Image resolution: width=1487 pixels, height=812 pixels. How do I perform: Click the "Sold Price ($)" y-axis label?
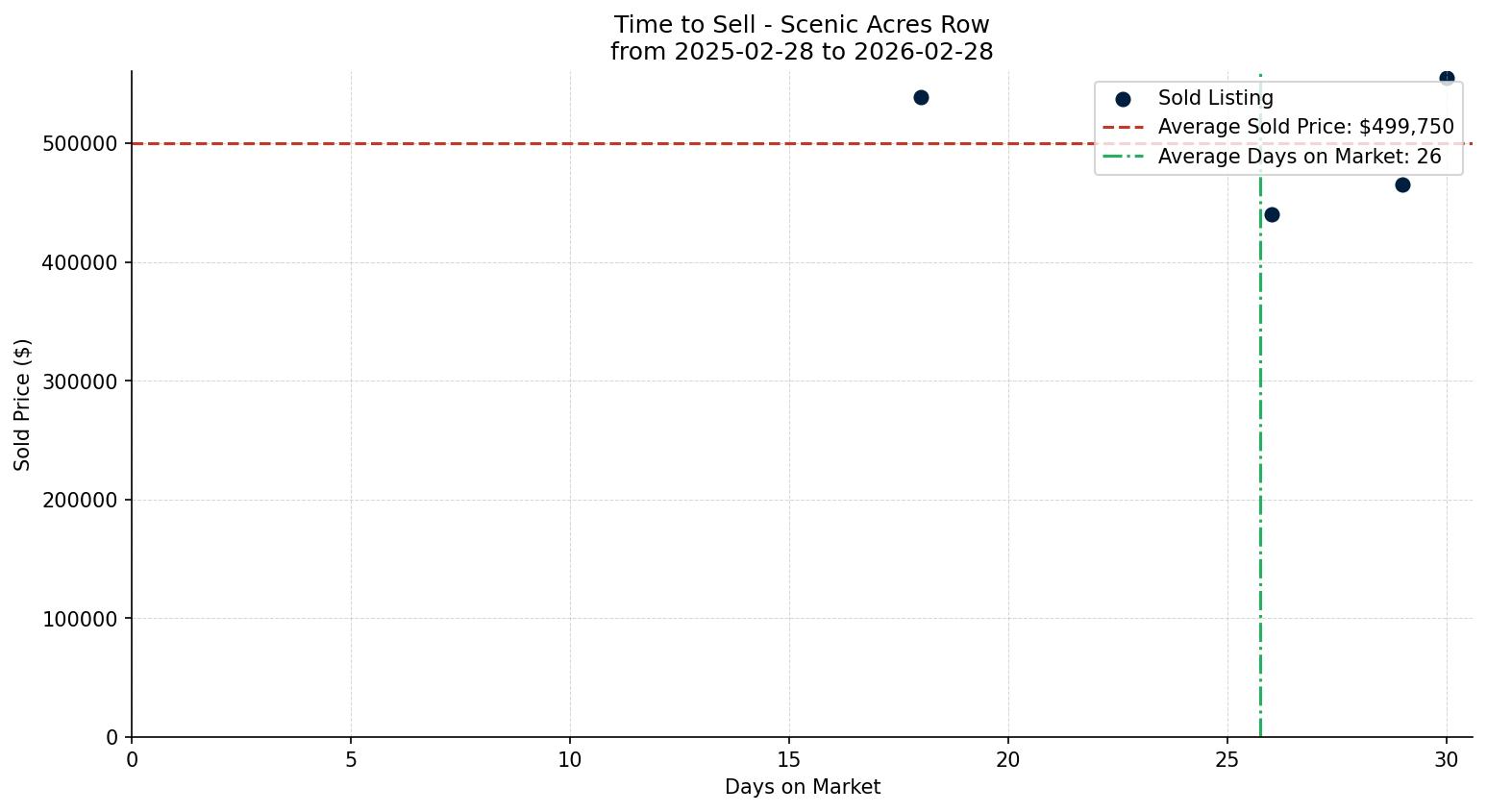click(23, 405)
